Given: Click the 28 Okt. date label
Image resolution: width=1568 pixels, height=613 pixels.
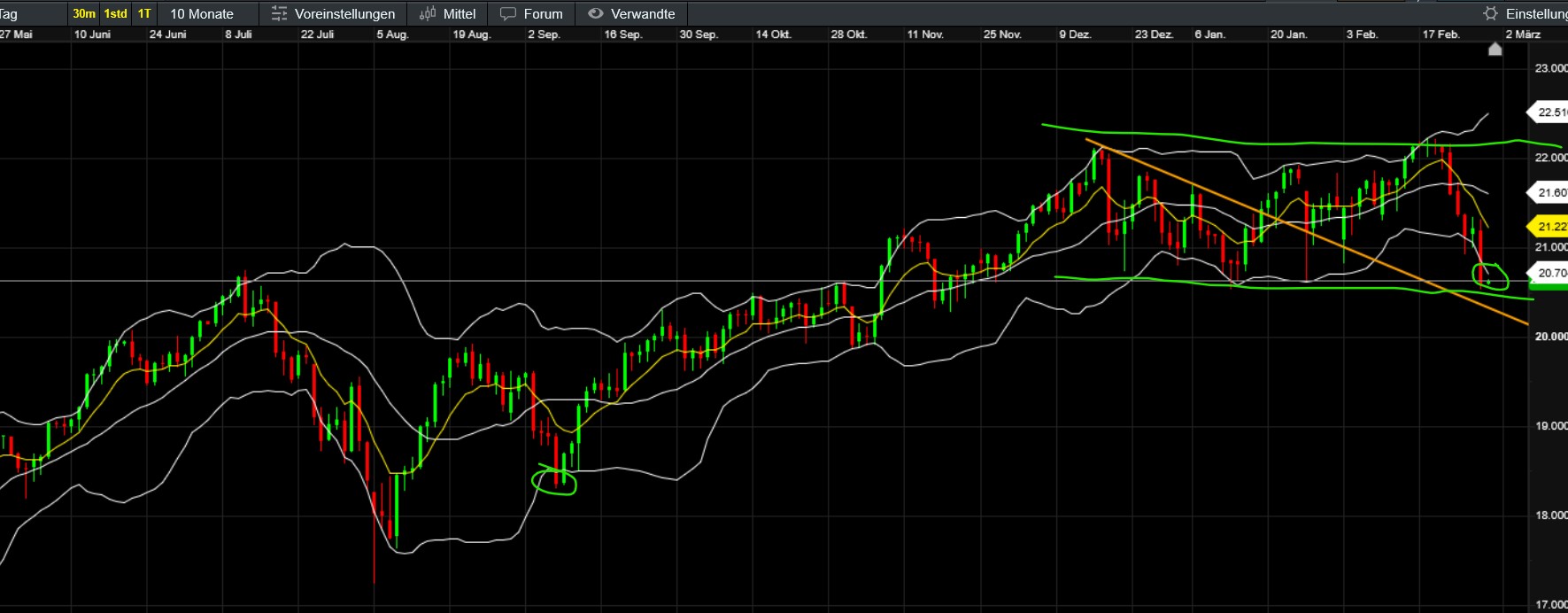Looking at the screenshot, I should (x=848, y=35).
